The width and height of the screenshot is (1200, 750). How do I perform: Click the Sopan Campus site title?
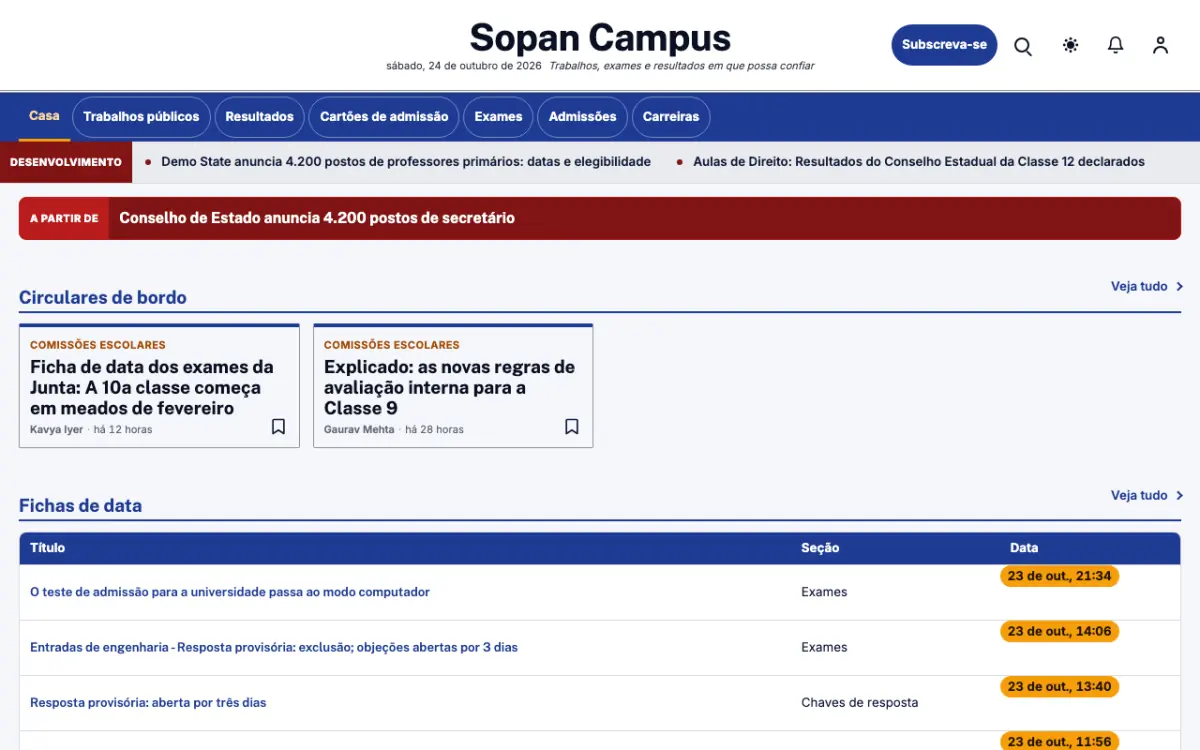coord(600,38)
